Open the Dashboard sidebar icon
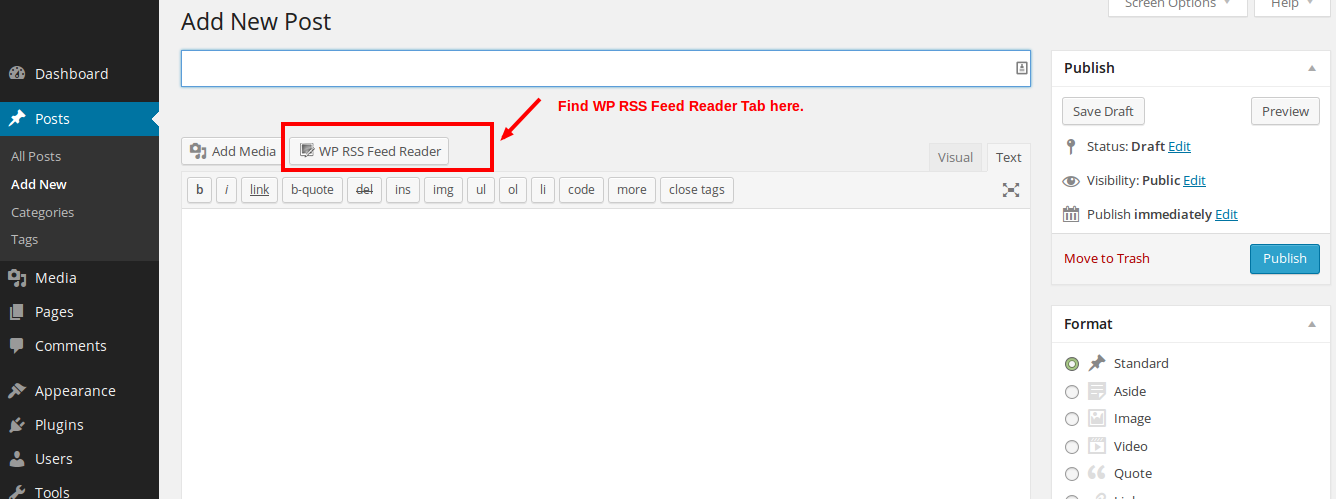Screen dimensions: 1336x499 coord(17,74)
